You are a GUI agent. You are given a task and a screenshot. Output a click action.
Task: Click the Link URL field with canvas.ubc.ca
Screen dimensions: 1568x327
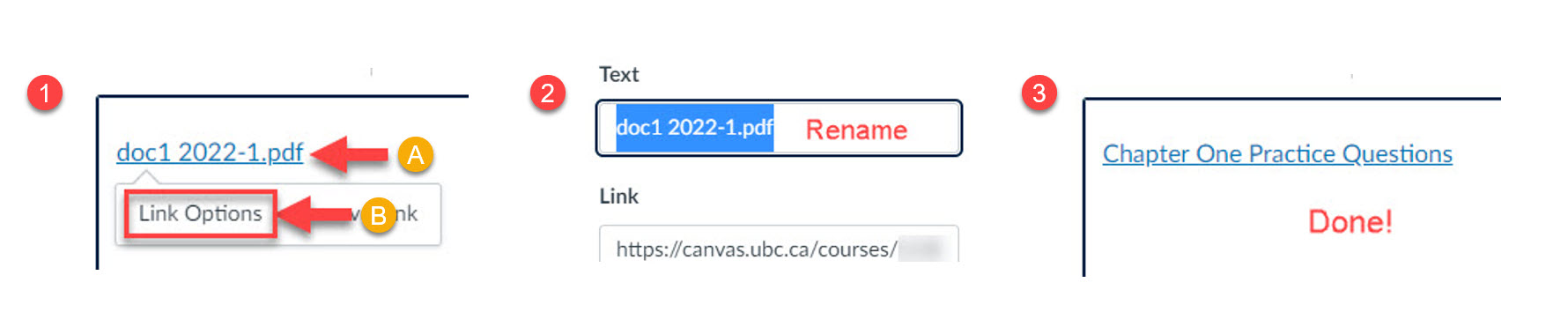(x=779, y=246)
